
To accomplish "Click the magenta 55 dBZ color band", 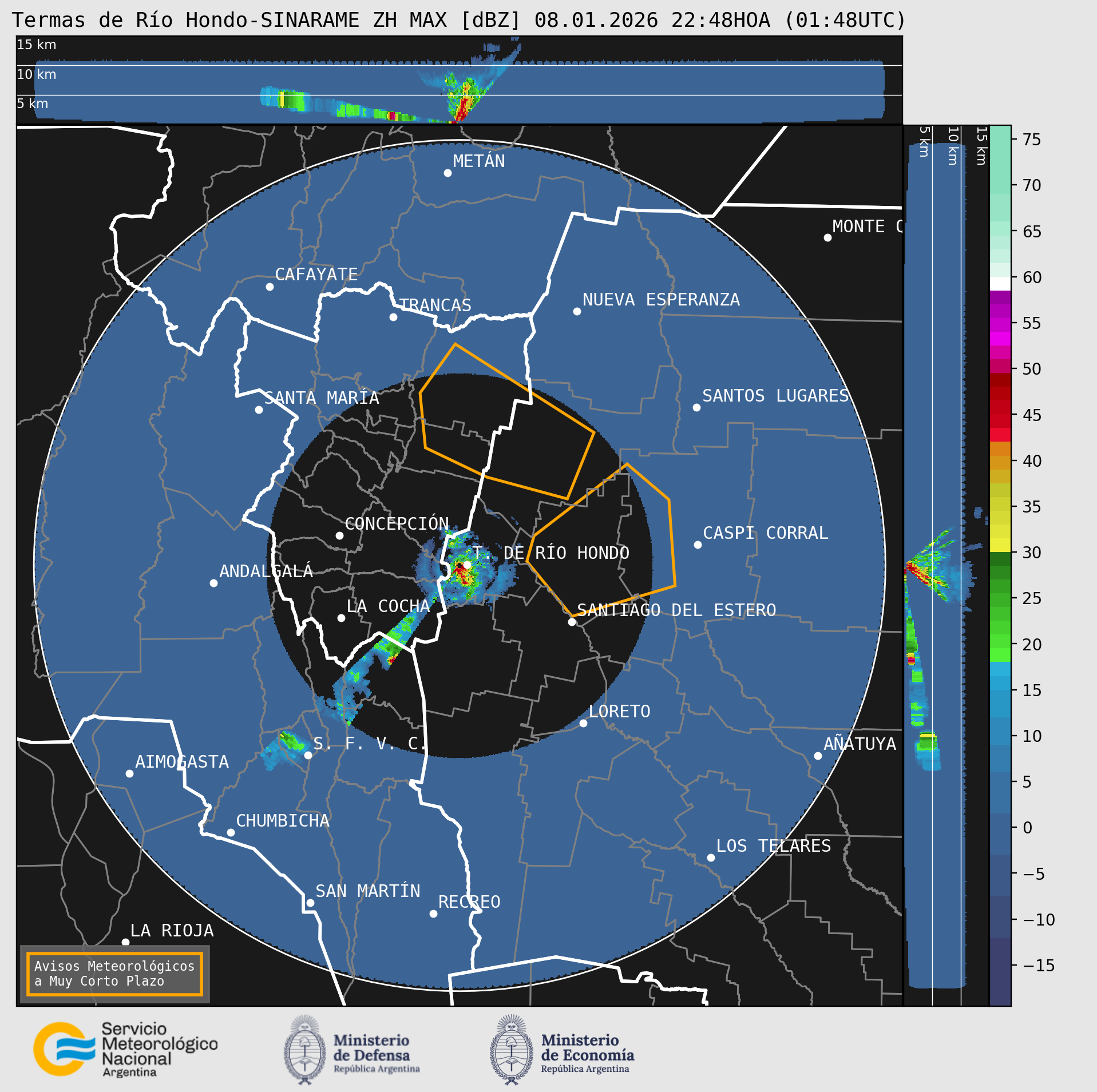I will (x=1000, y=325).
